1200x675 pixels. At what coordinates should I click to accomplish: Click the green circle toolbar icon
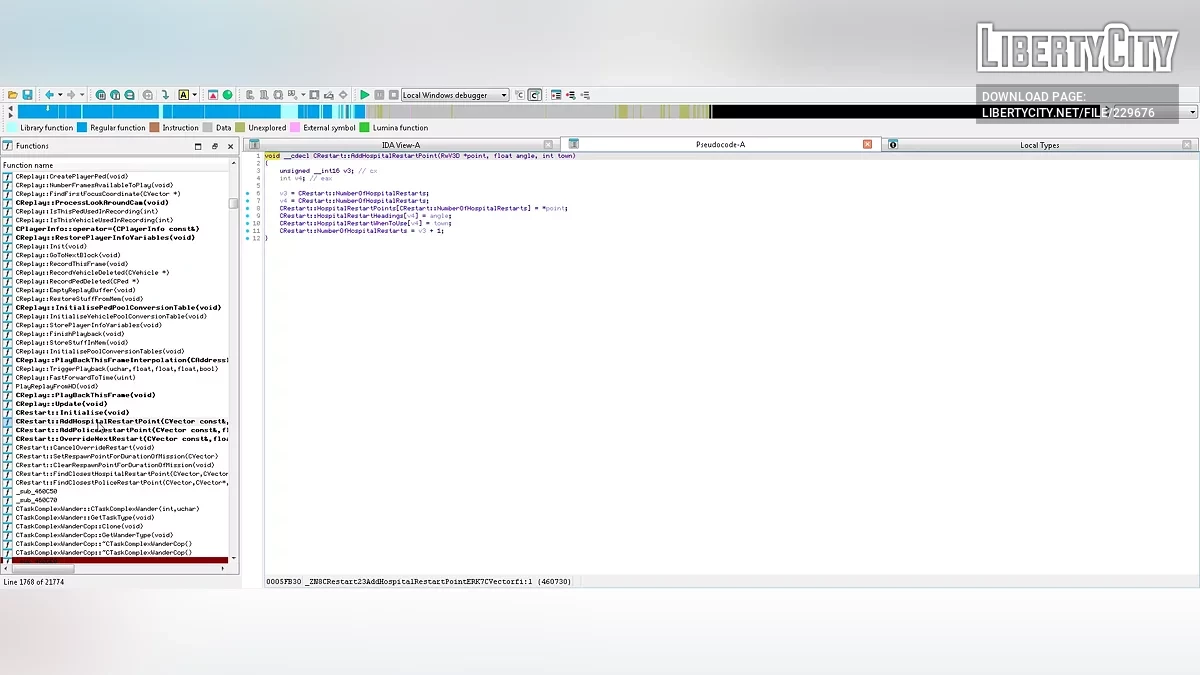(228, 95)
